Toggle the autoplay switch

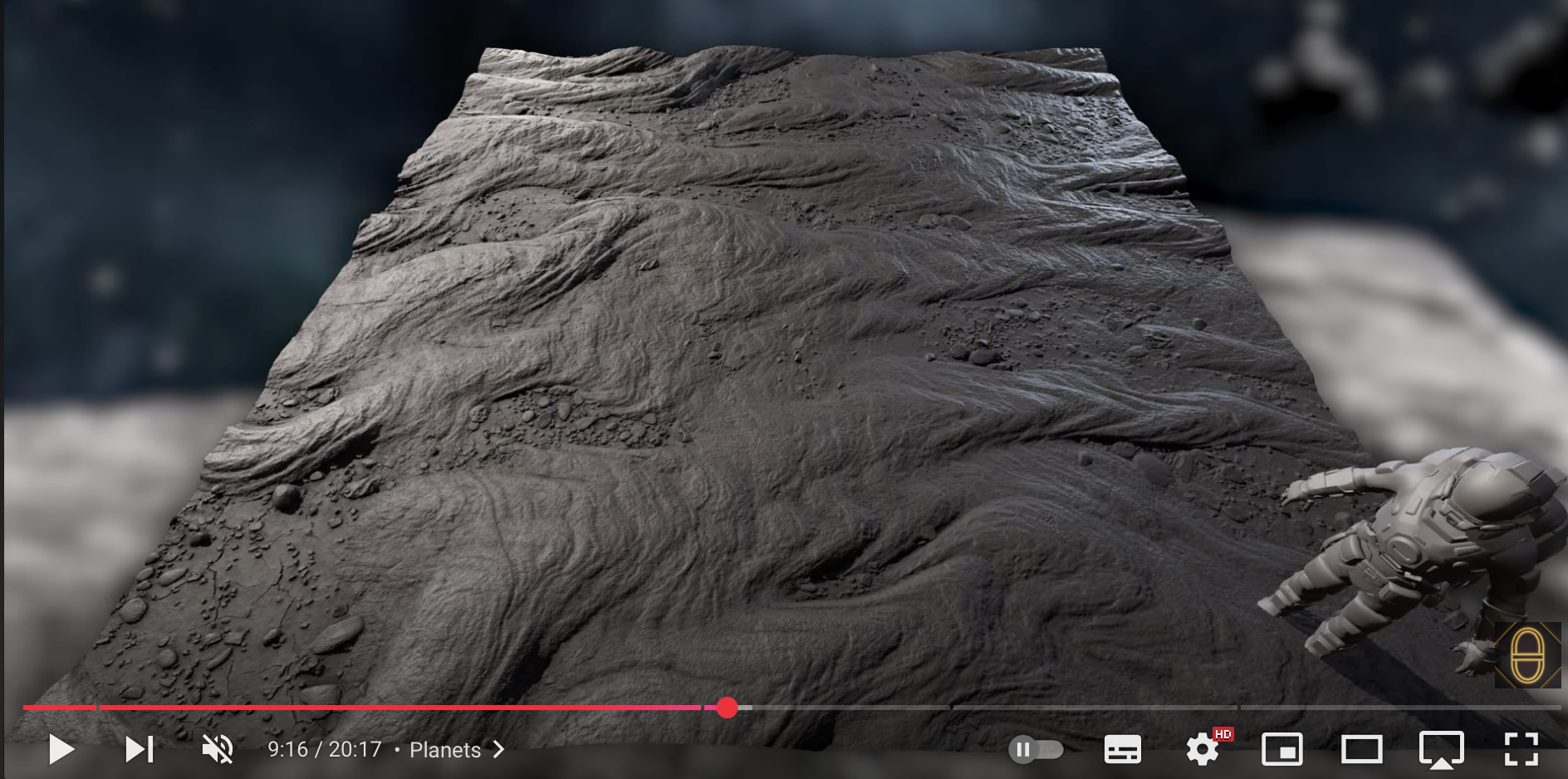1036,750
